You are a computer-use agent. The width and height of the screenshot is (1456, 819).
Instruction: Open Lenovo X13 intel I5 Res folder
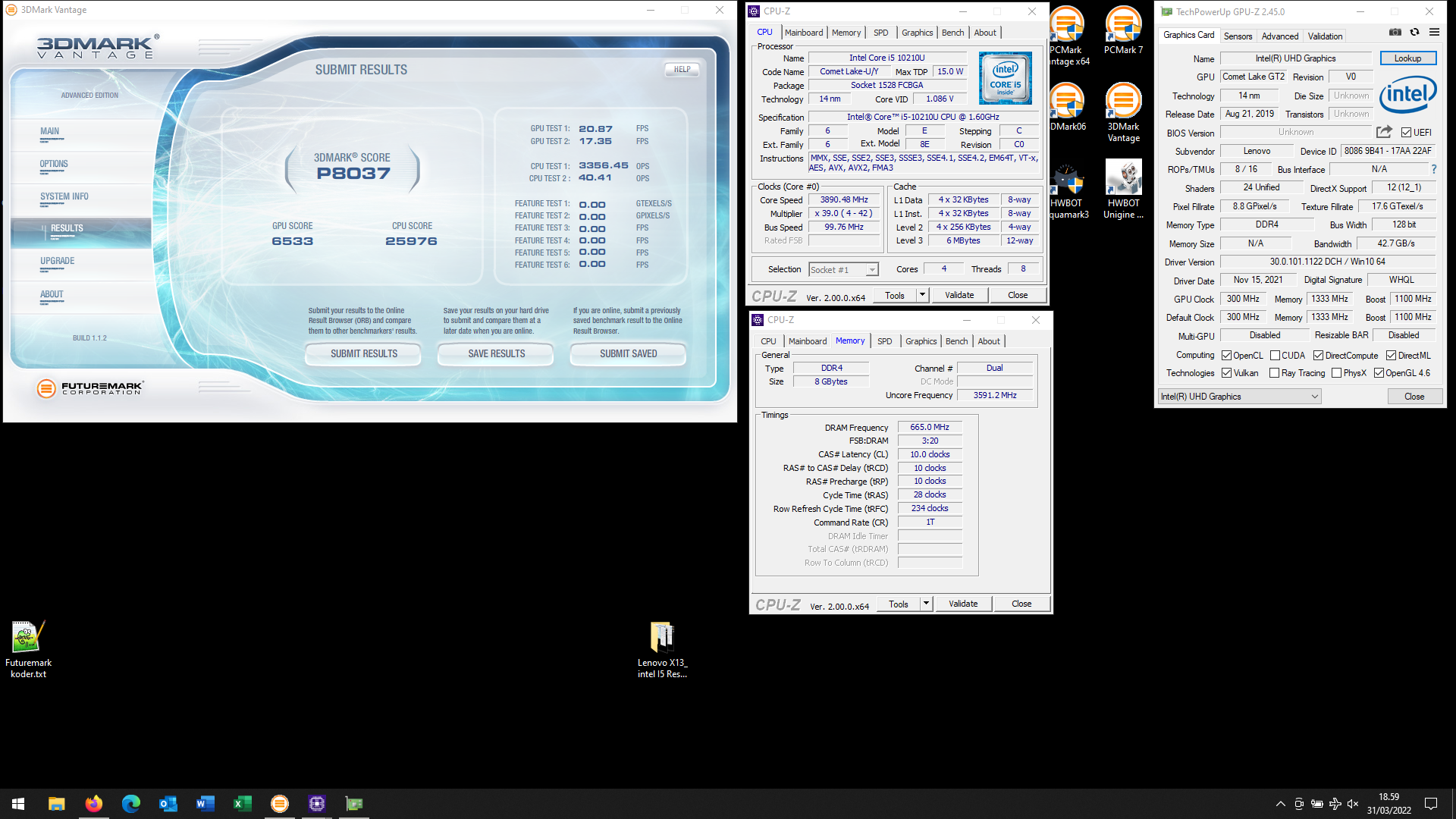[662, 649]
